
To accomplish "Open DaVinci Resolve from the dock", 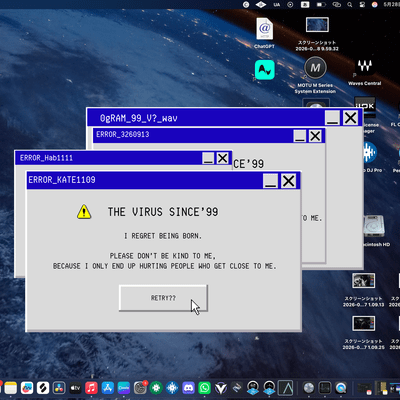I will (59, 388).
